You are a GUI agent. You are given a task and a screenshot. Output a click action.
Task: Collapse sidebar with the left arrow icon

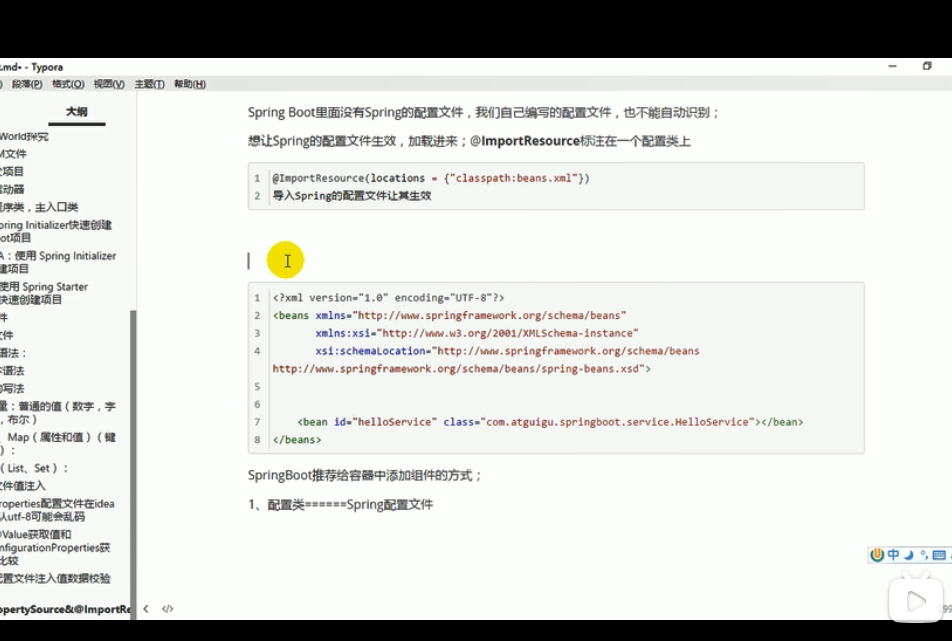pos(146,608)
